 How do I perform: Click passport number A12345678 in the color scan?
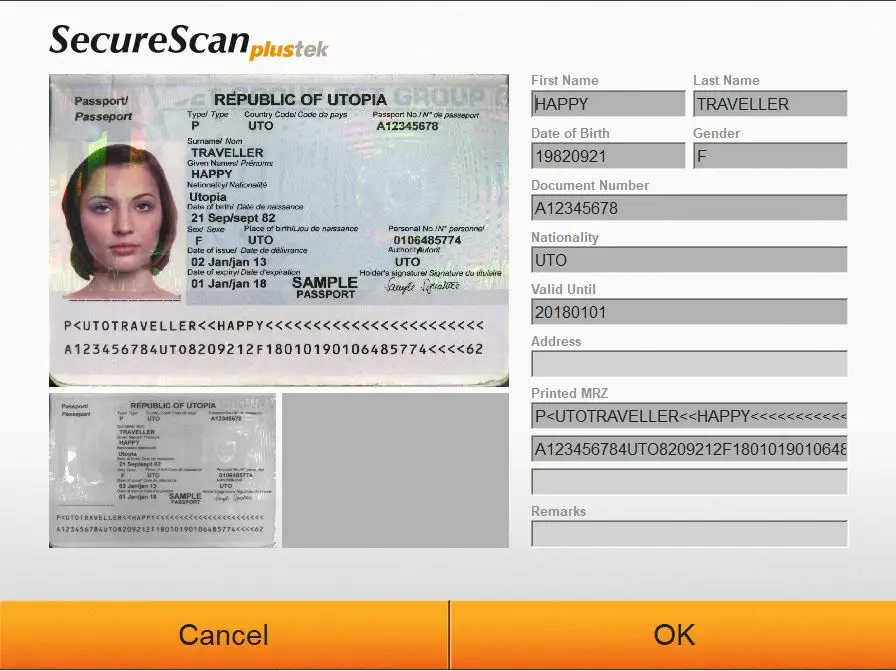coord(407,126)
